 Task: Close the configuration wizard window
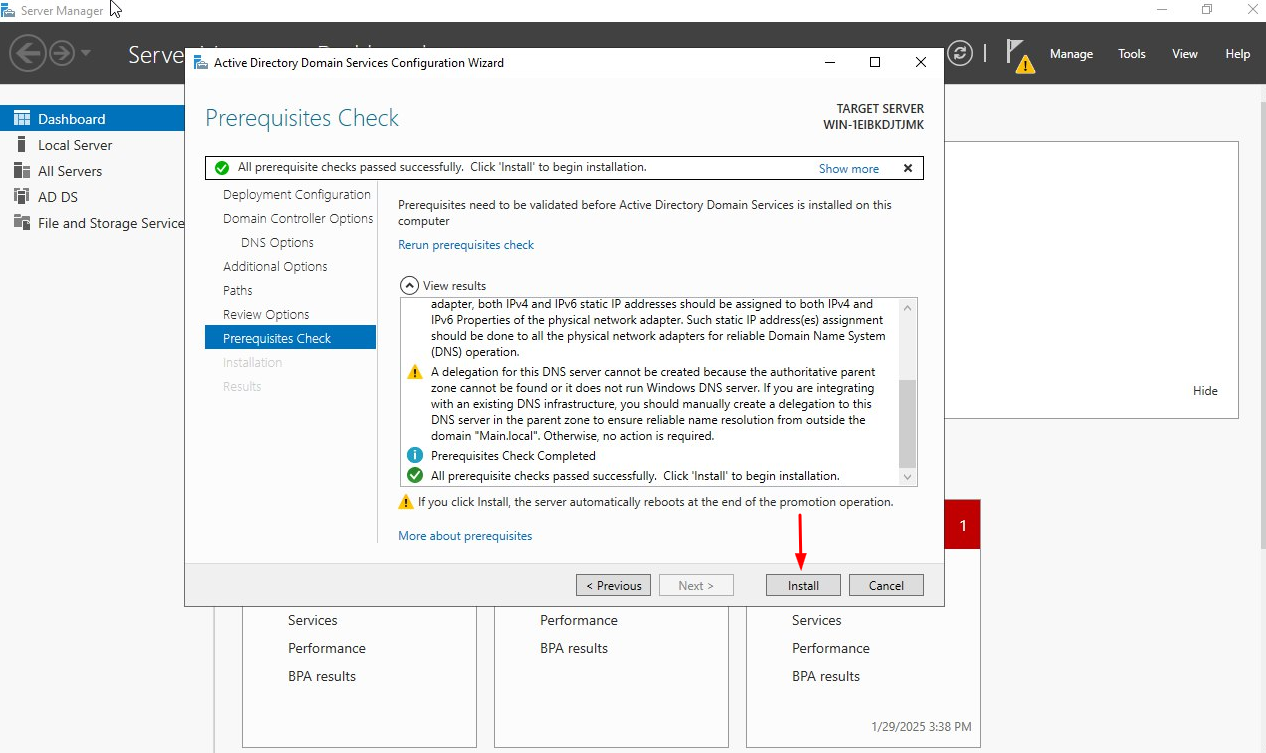tap(921, 62)
